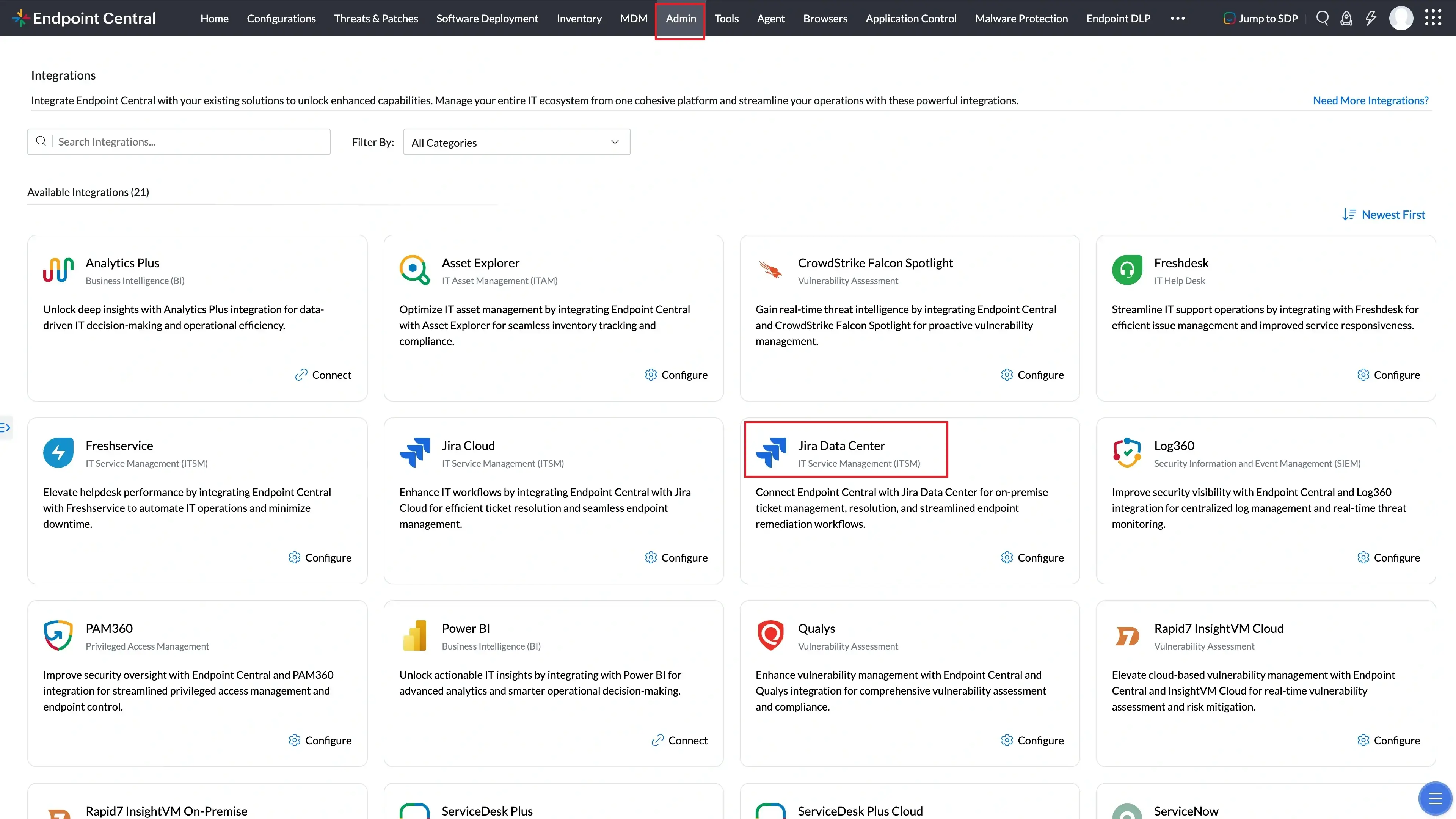The width and height of the screenshot is (1456, 819).
Task: Go to Software Deployment tab
Action: pyautogui.click(x=486, y=18)
